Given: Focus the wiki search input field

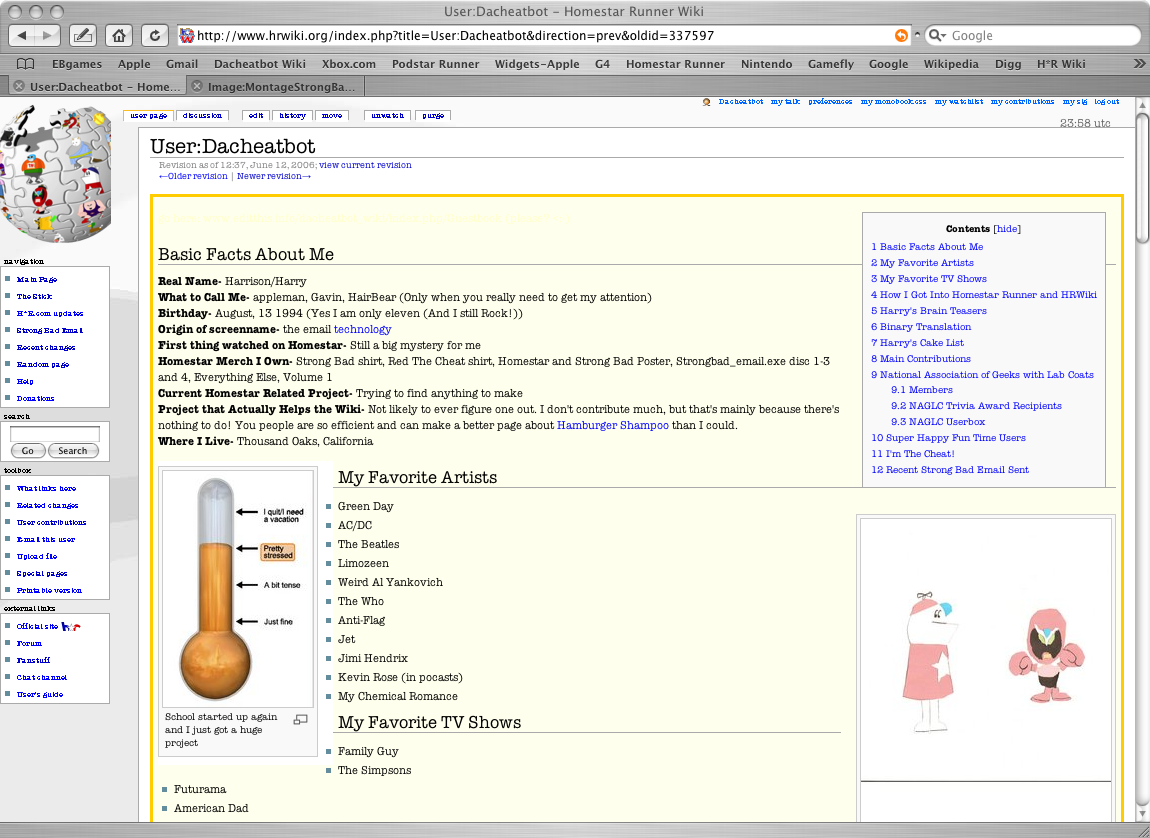Looking at the screenshot, I should (x=54, y=433).
